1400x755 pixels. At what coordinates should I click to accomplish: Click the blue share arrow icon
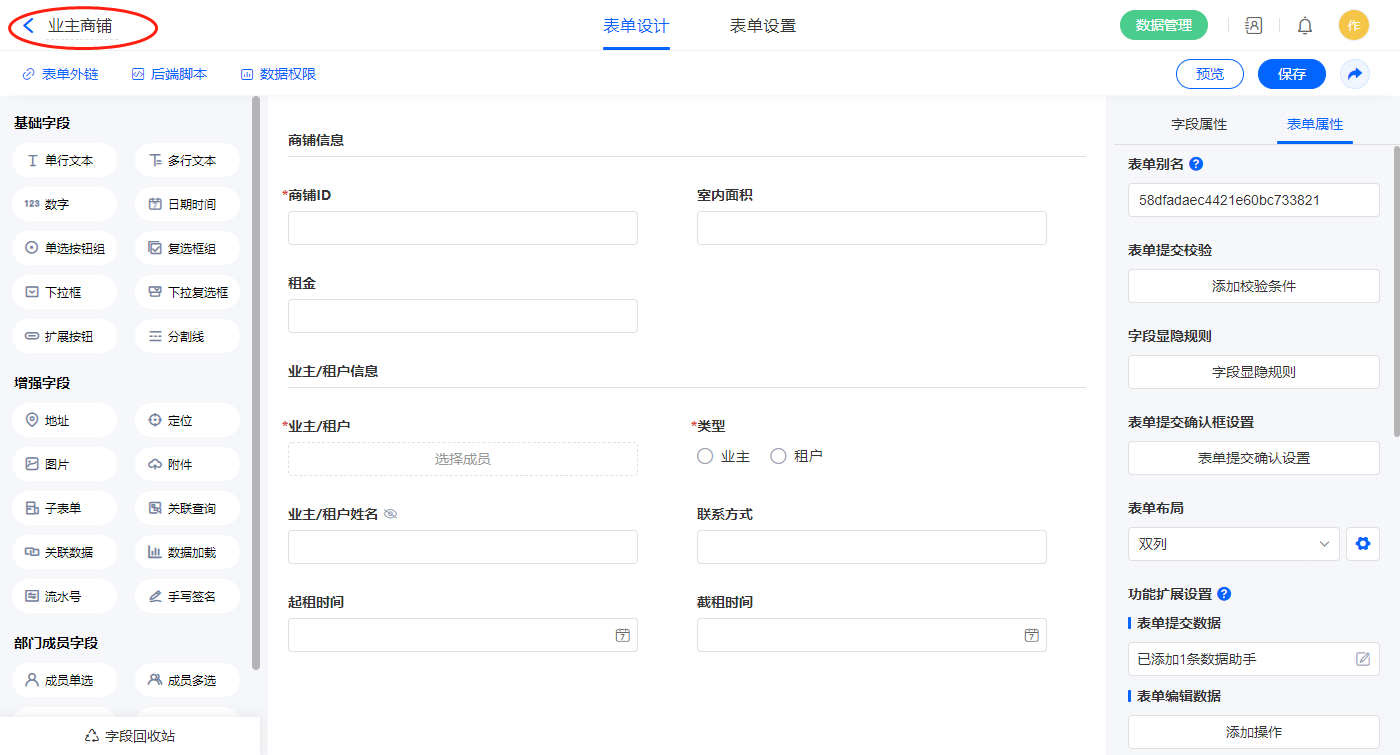tap(1355, 74)
